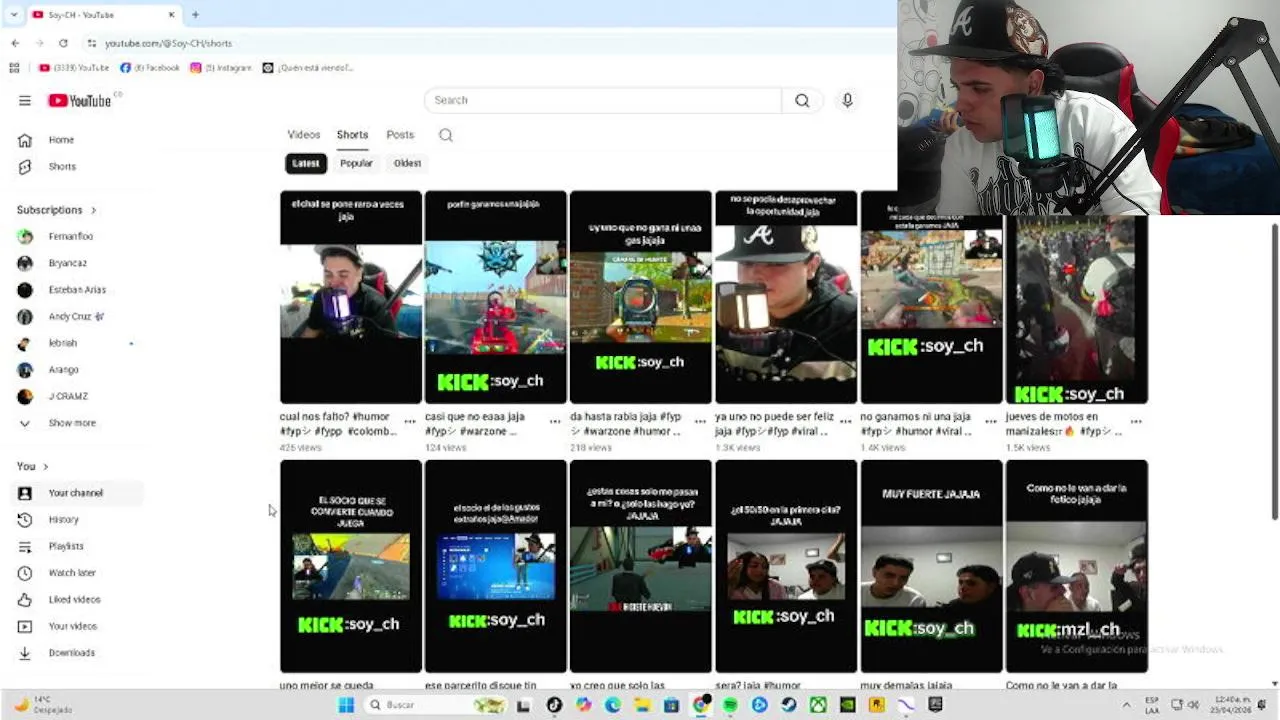Open Windows Start menu

[x=346, y=705]
